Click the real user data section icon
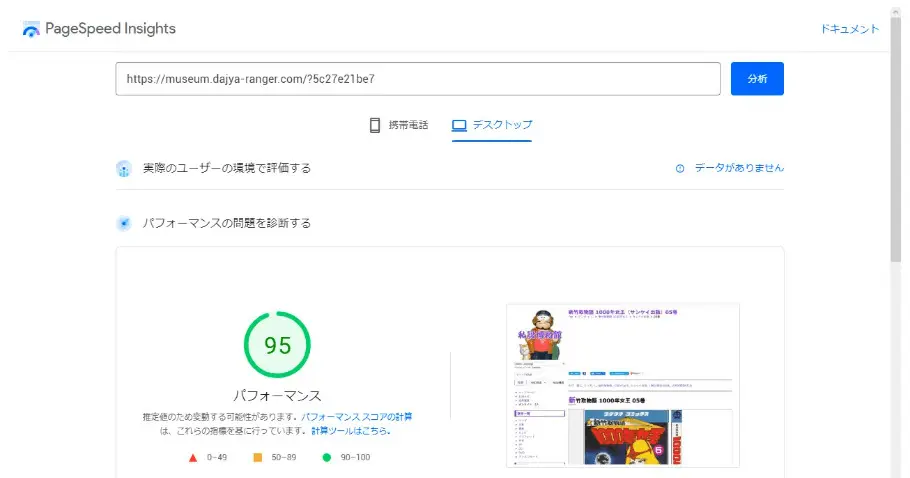 [x=124, y=169]
